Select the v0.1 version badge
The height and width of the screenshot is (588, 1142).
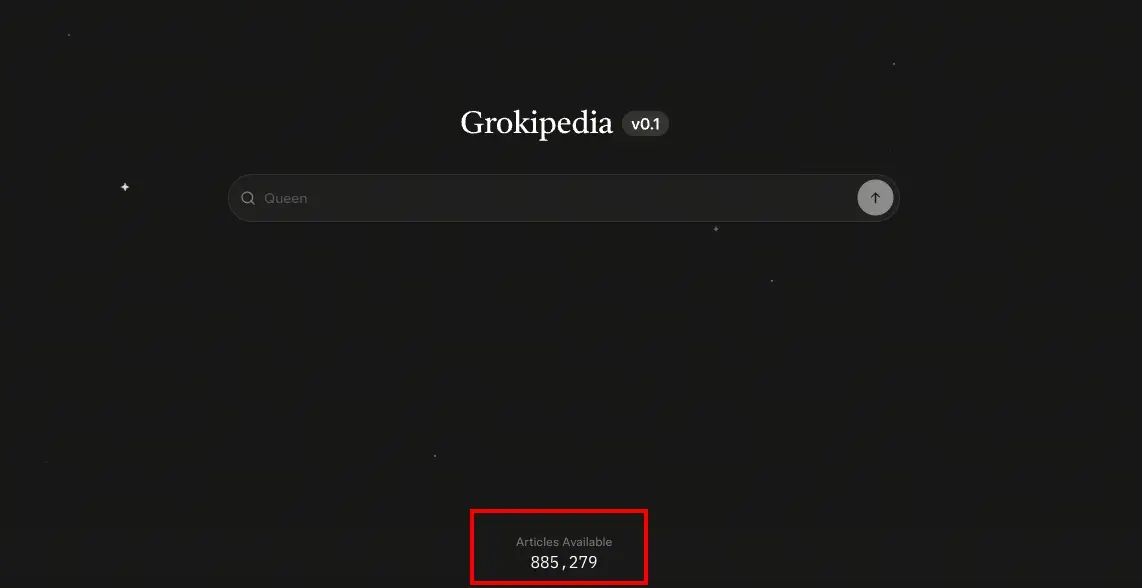(645, 124)
